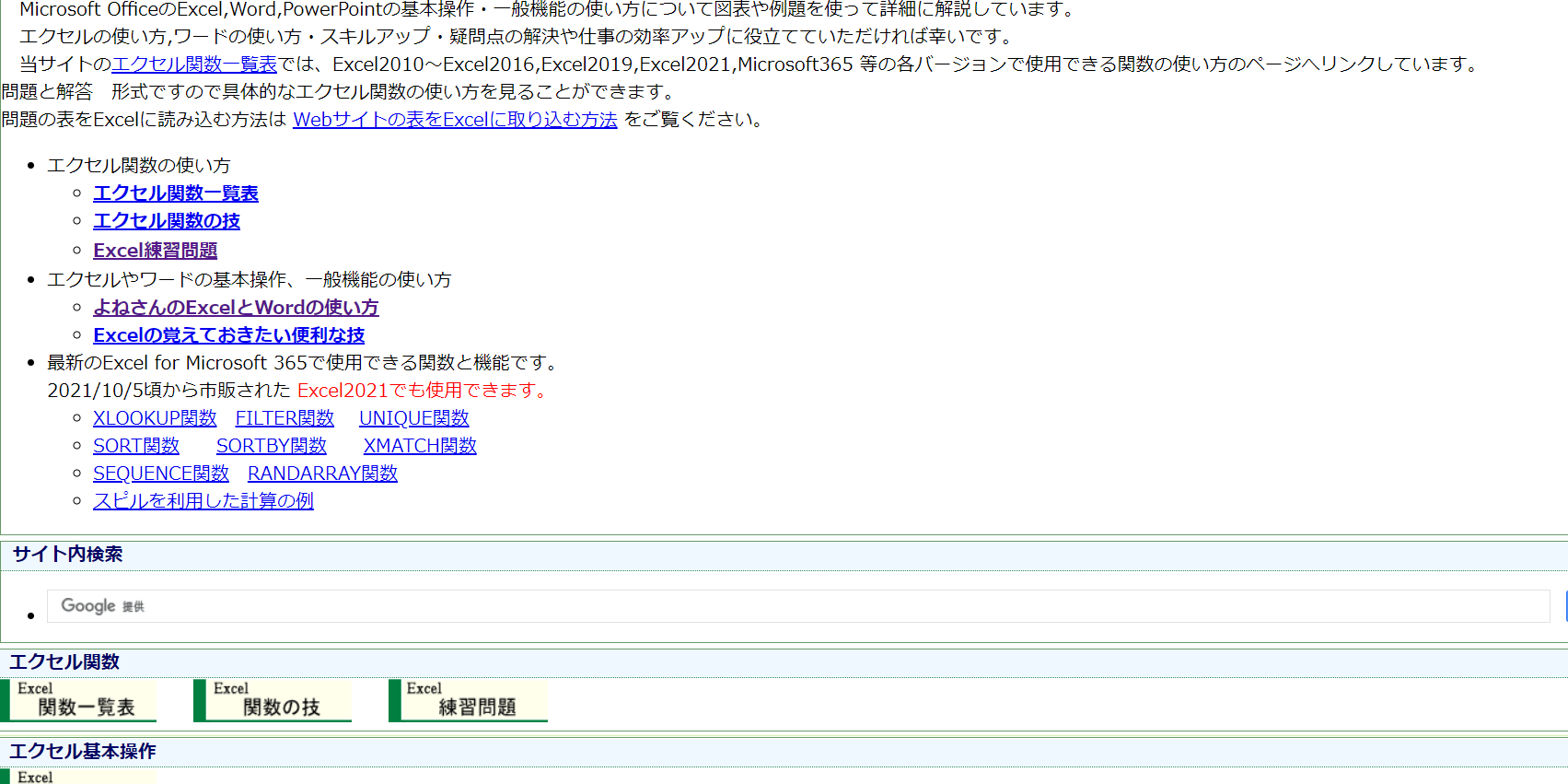
Task: Open the bold エクセル関数一覧表 list link
Action: [x=176, y=193]
